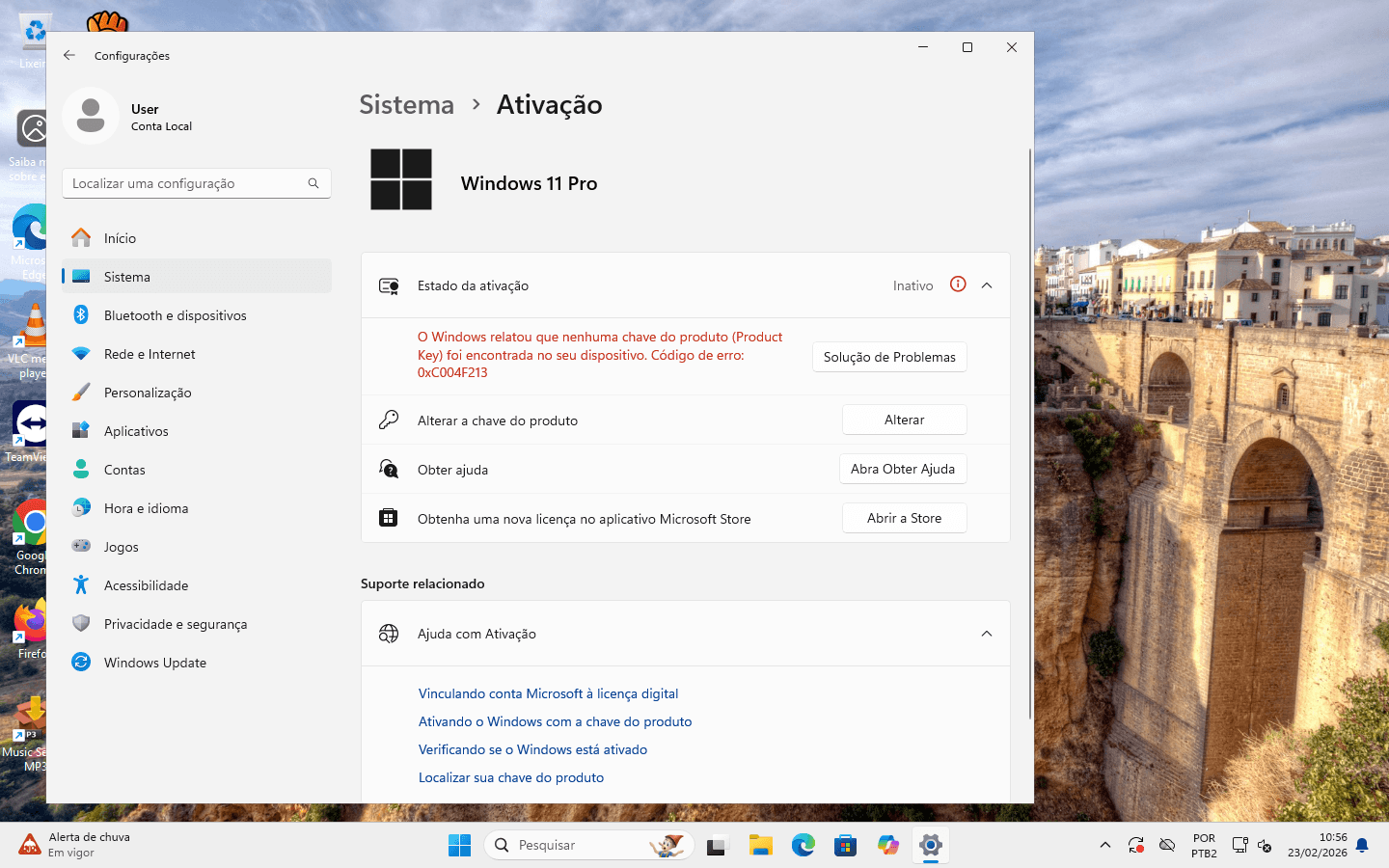Click the Microsoft Store license icon

389,518
